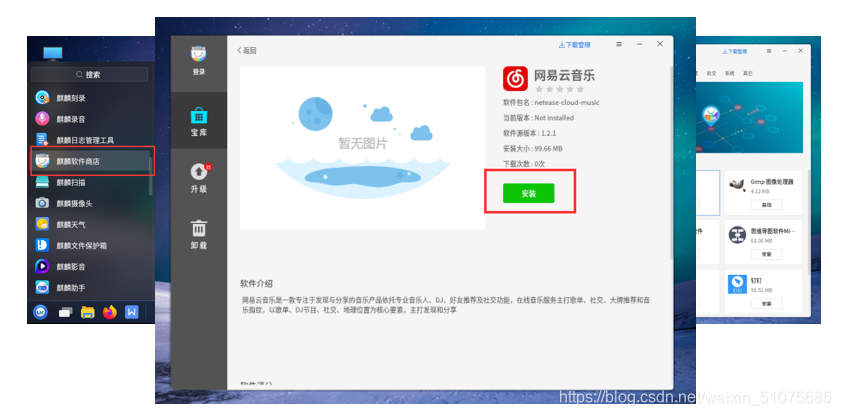Click the 思维导图软件 app icon
Screen dimensions: 841x416
pos(737,234)
